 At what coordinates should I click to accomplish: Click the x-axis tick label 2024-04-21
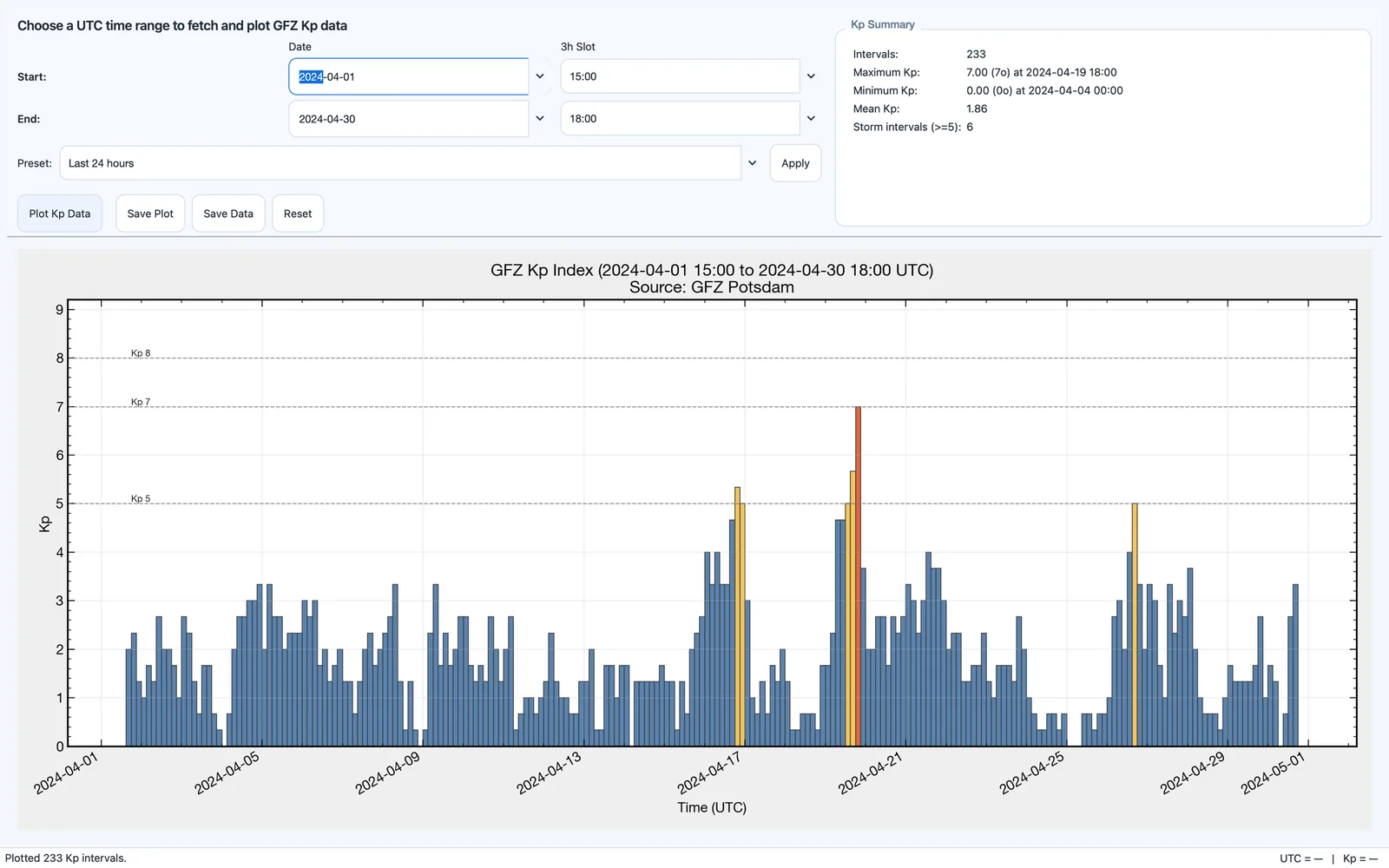pyautogui.click(x=870, y=773)
